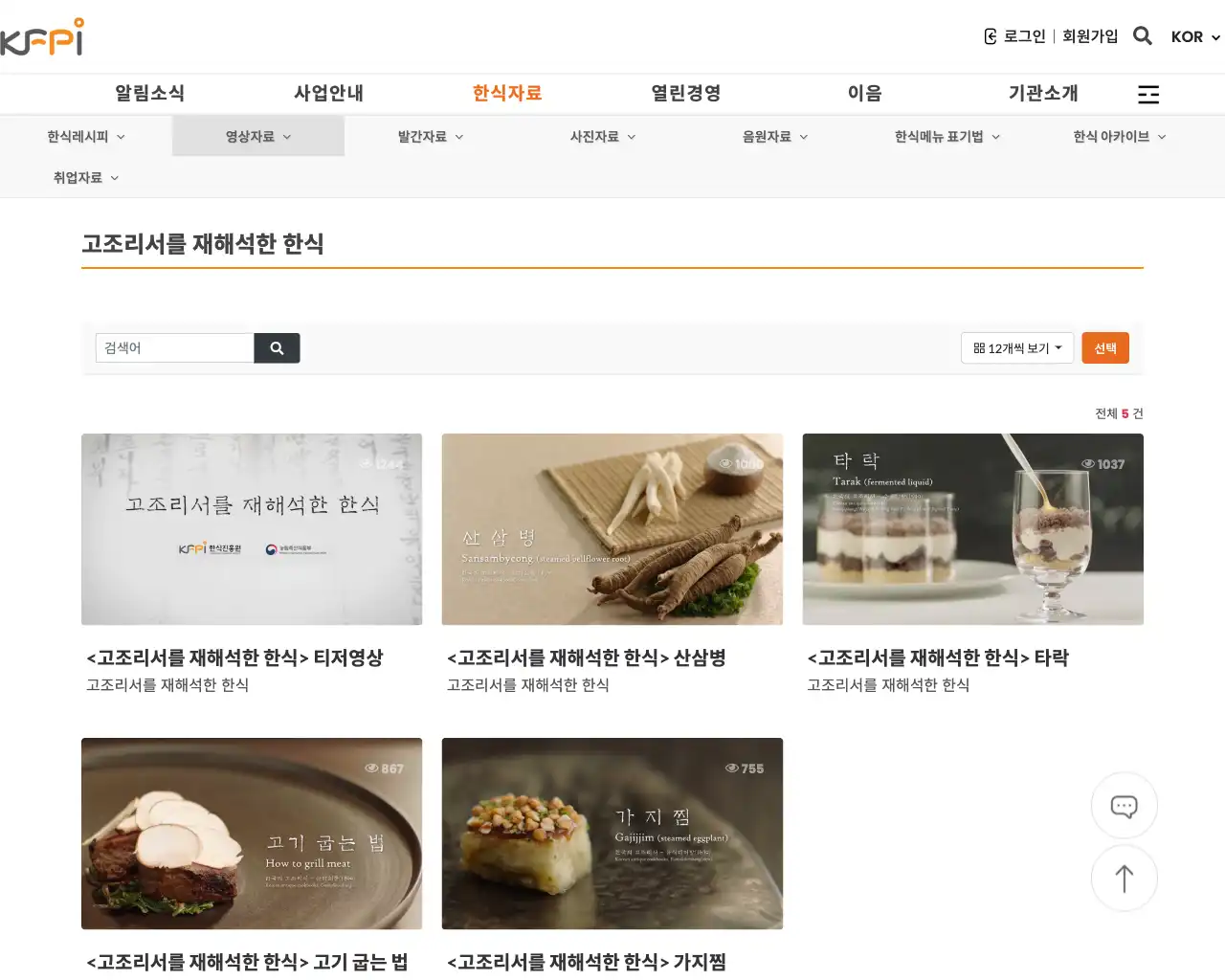Viewport: 1225px width, 980px height.
Task: Click the grid view icon in 12개씩 보기
Action: (978, 348)
